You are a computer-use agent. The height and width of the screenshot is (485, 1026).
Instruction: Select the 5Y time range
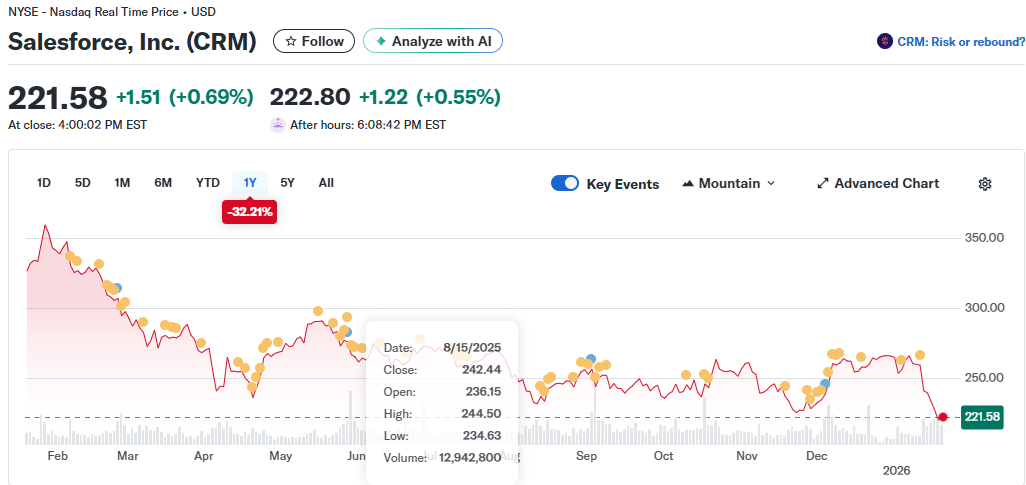287,183
